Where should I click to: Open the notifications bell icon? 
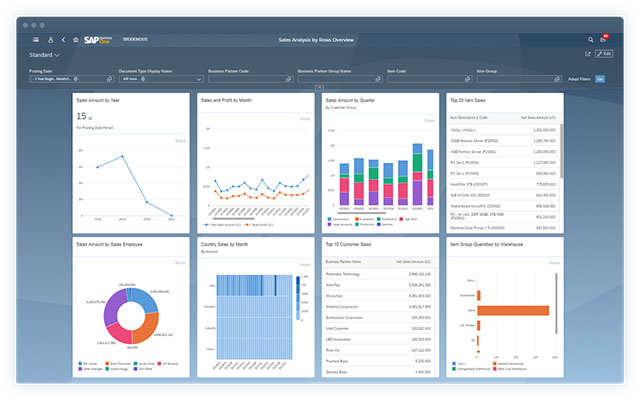point(603,39)
